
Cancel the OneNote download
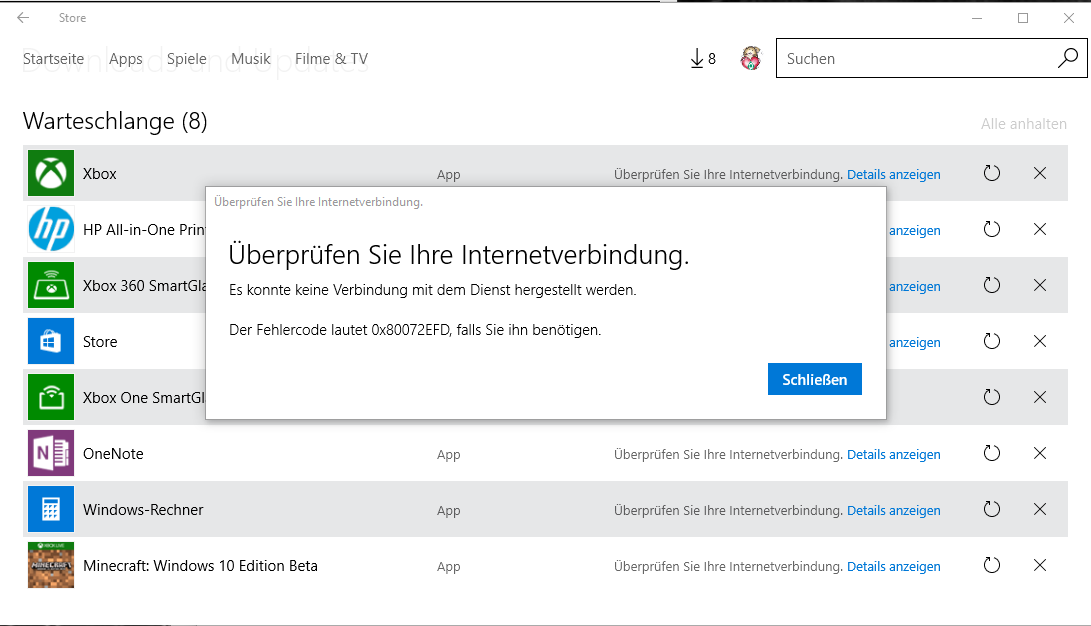point(1040,453)
